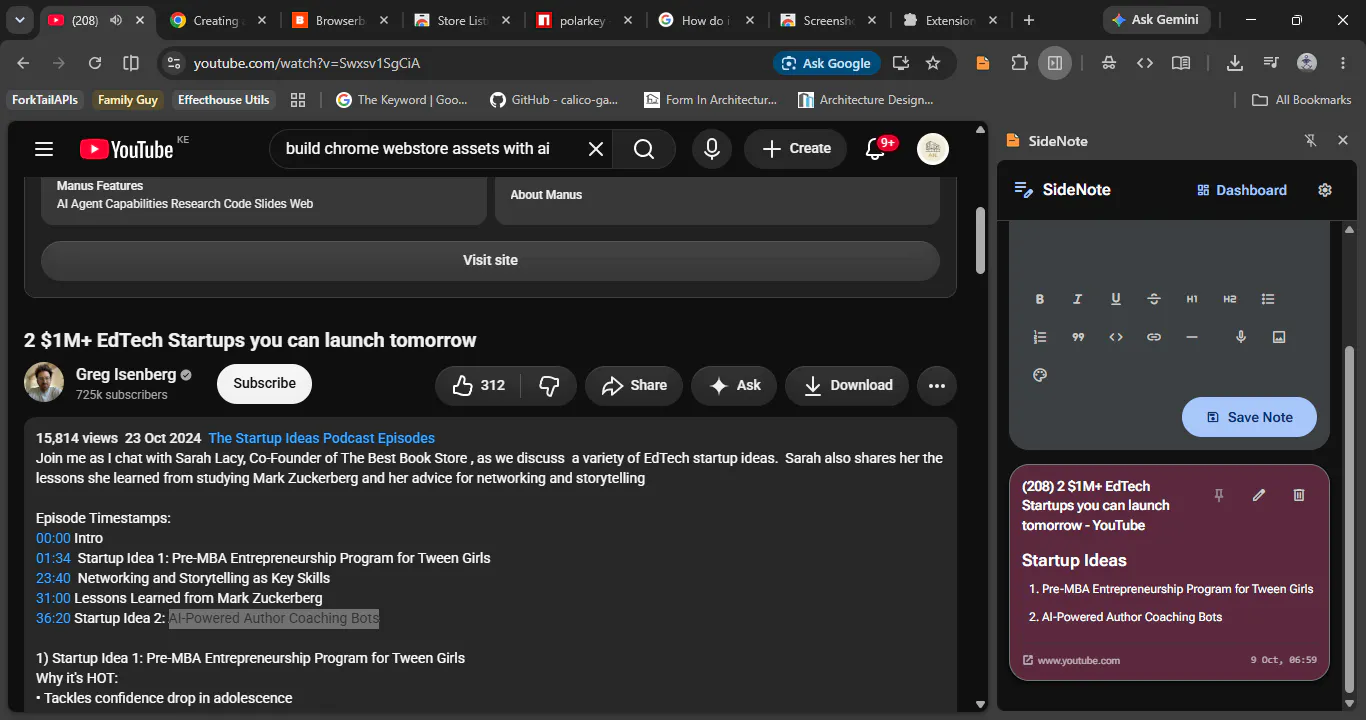This screenshot has width=1366, height=720.
Task: Apply H1 heading in SideNote toolbar
Action: click(x=1192, y=299)
